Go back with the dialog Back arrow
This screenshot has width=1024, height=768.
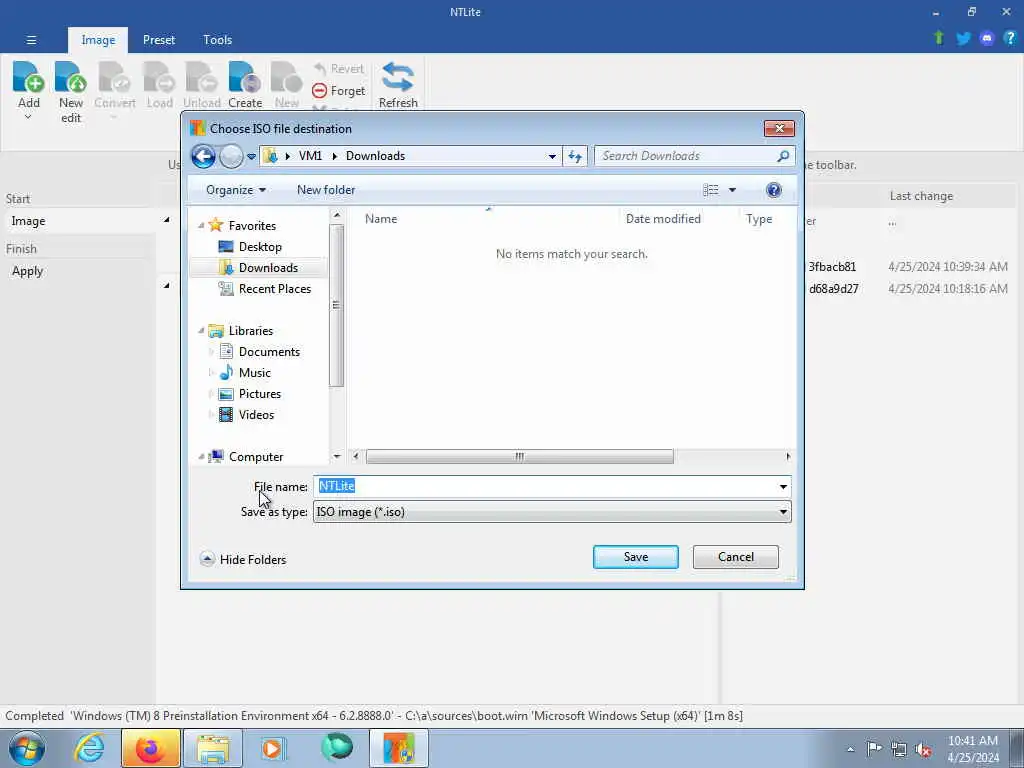203,156
